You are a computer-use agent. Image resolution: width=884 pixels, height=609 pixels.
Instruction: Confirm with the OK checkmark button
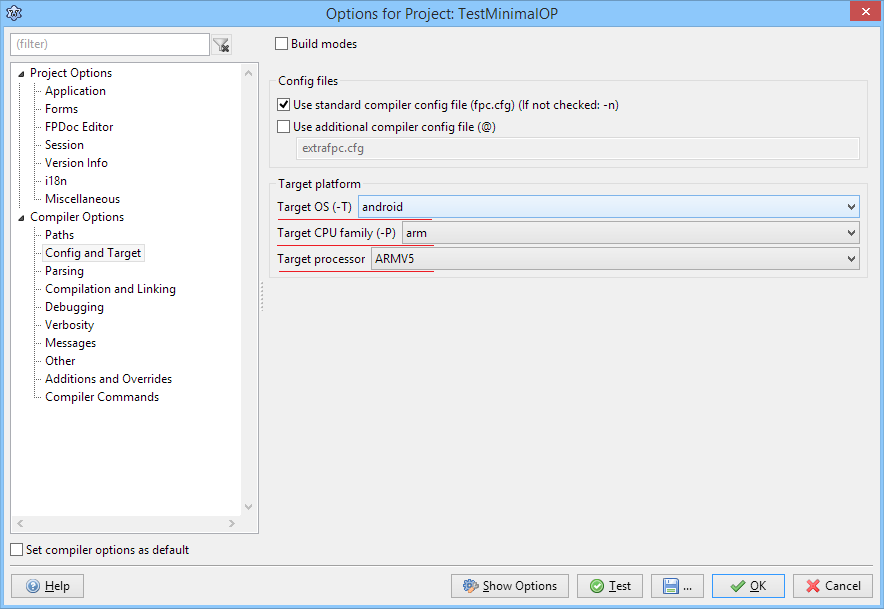pos(748,586)
